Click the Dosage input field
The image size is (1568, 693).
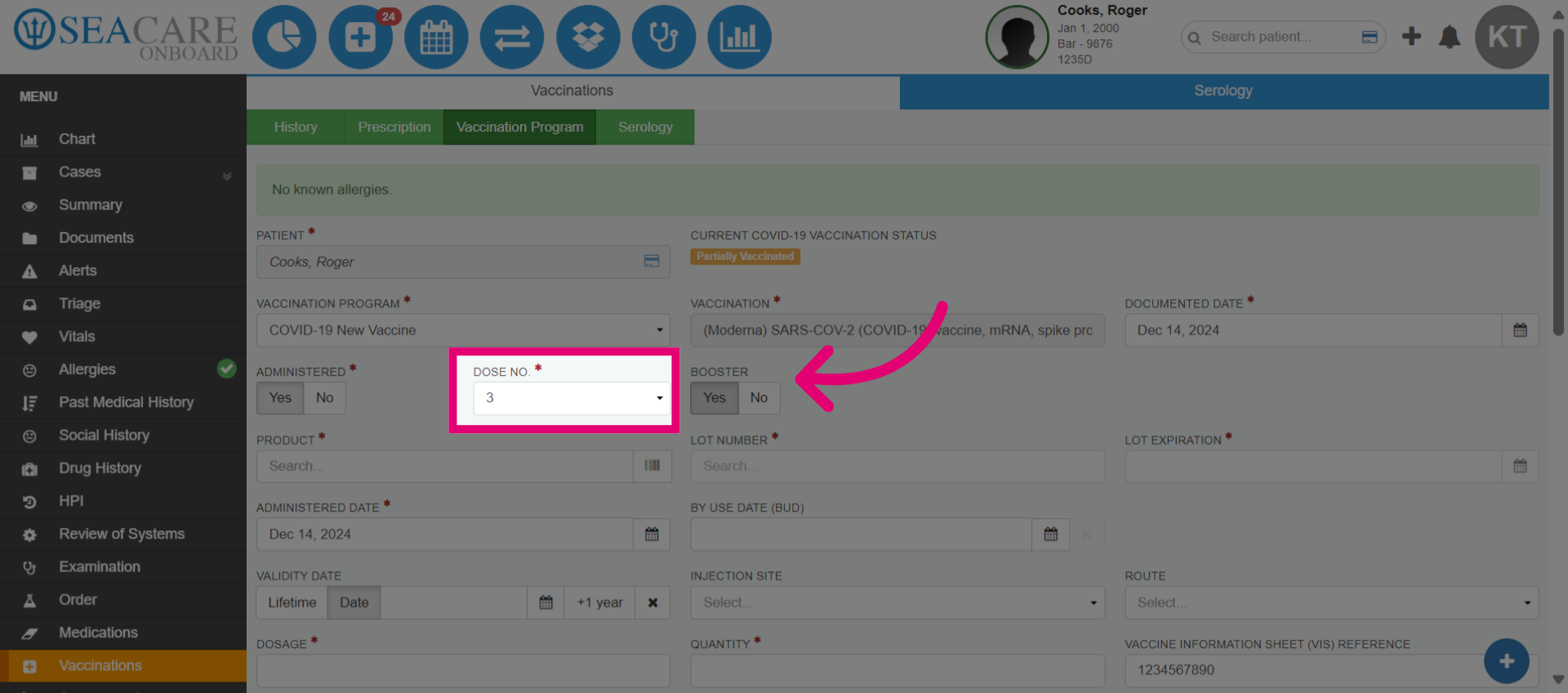tap(463, 671)
